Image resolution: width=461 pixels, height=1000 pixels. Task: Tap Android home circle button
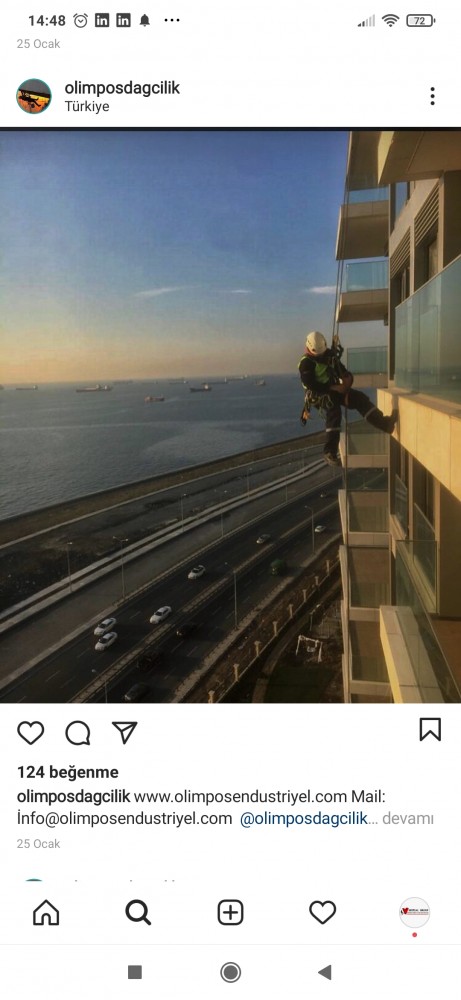tap(230, 972)
